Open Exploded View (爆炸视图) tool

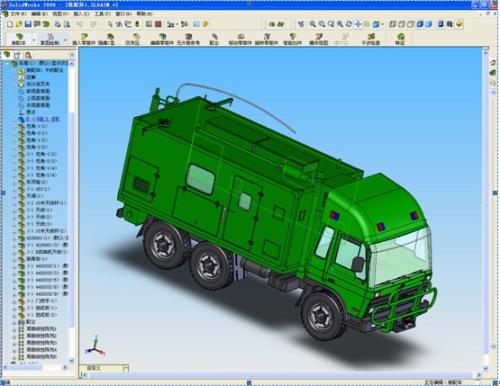(x=319, y=39)
